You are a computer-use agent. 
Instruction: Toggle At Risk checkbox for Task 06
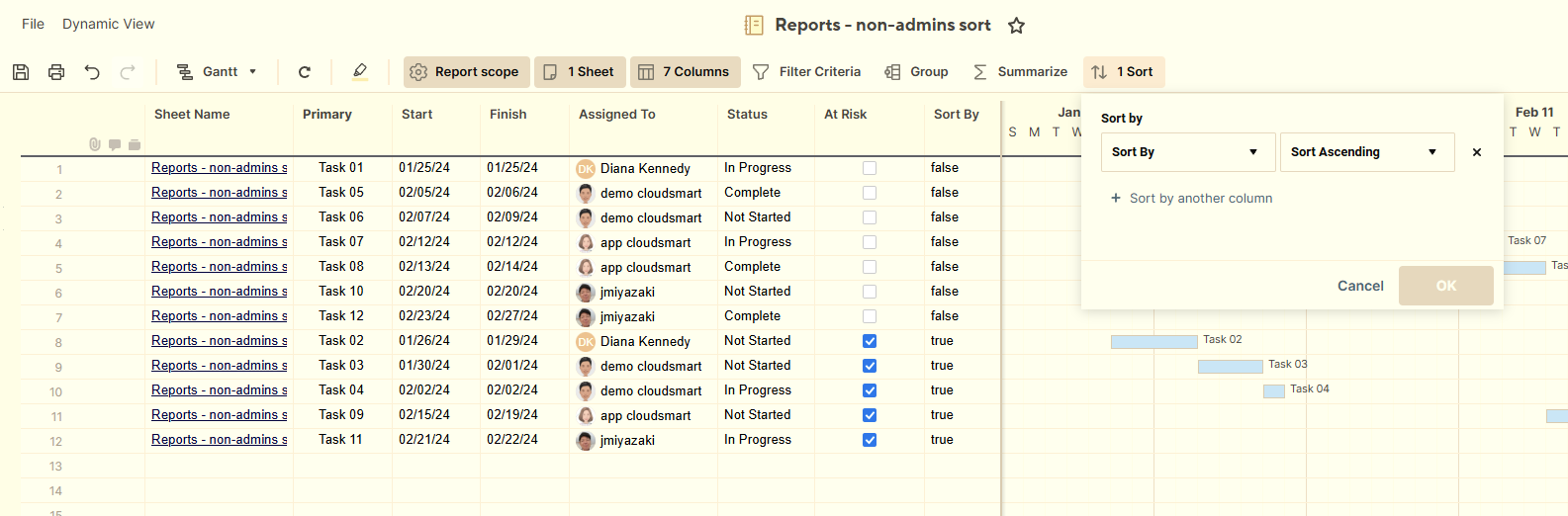coord(870,217)
